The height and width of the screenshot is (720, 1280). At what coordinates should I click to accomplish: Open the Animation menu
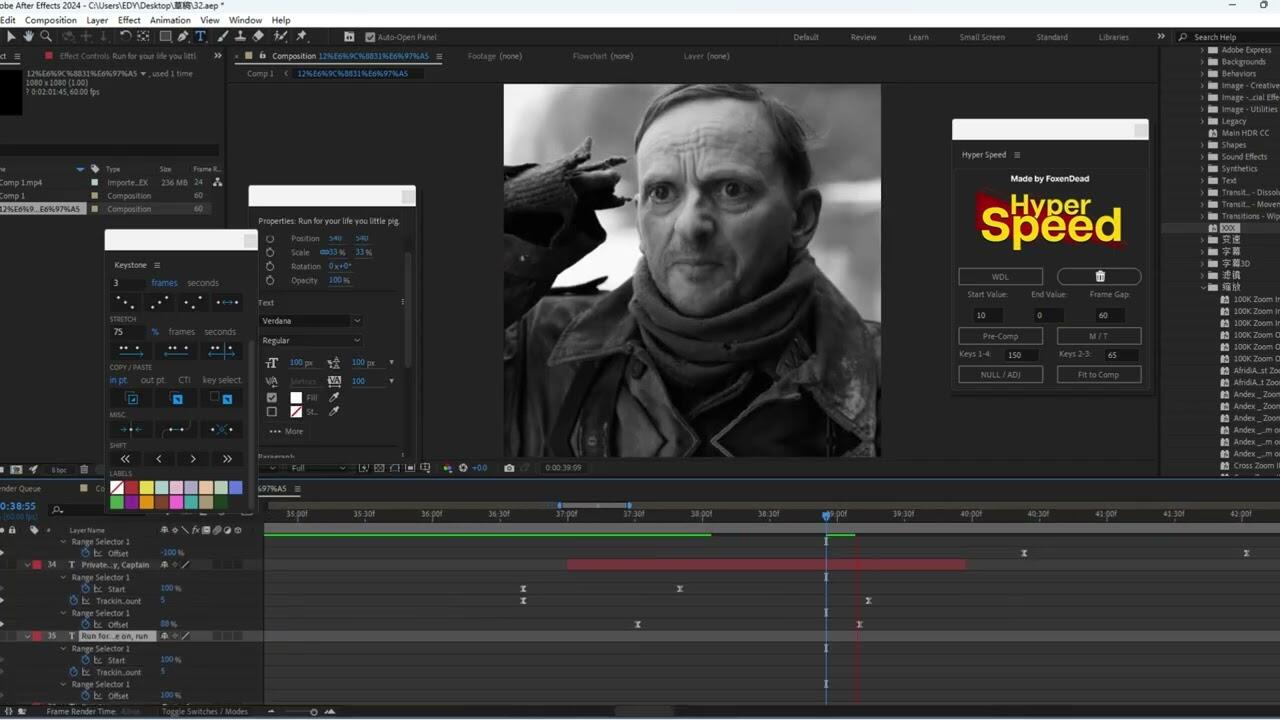click(x=170, y=20)
